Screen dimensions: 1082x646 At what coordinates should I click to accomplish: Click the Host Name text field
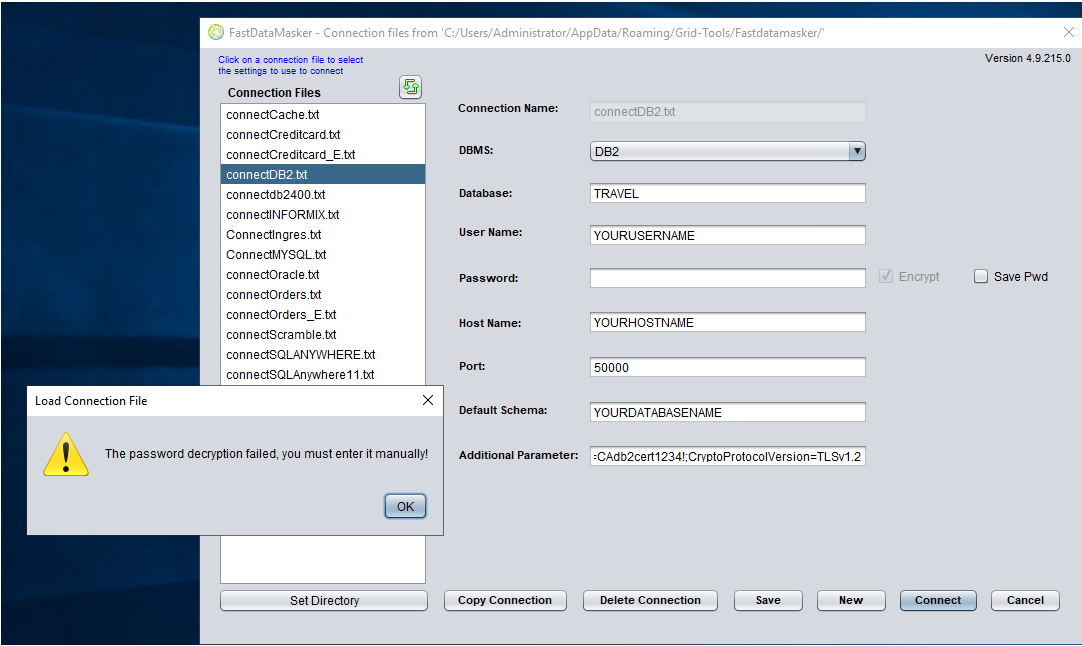click(x=727, y=323)
